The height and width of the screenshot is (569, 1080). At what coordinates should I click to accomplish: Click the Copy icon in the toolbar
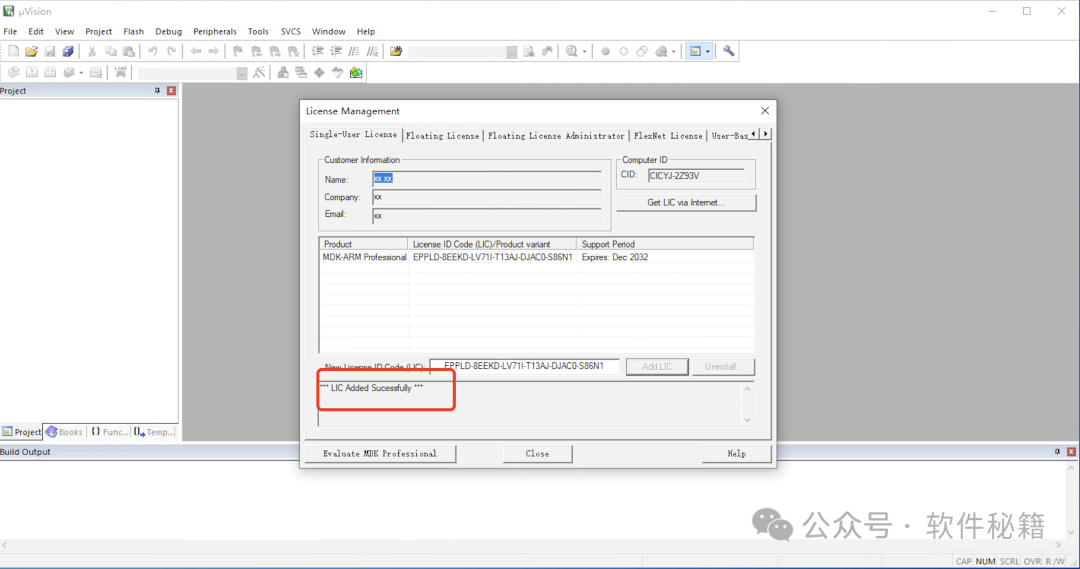point(110,52)
